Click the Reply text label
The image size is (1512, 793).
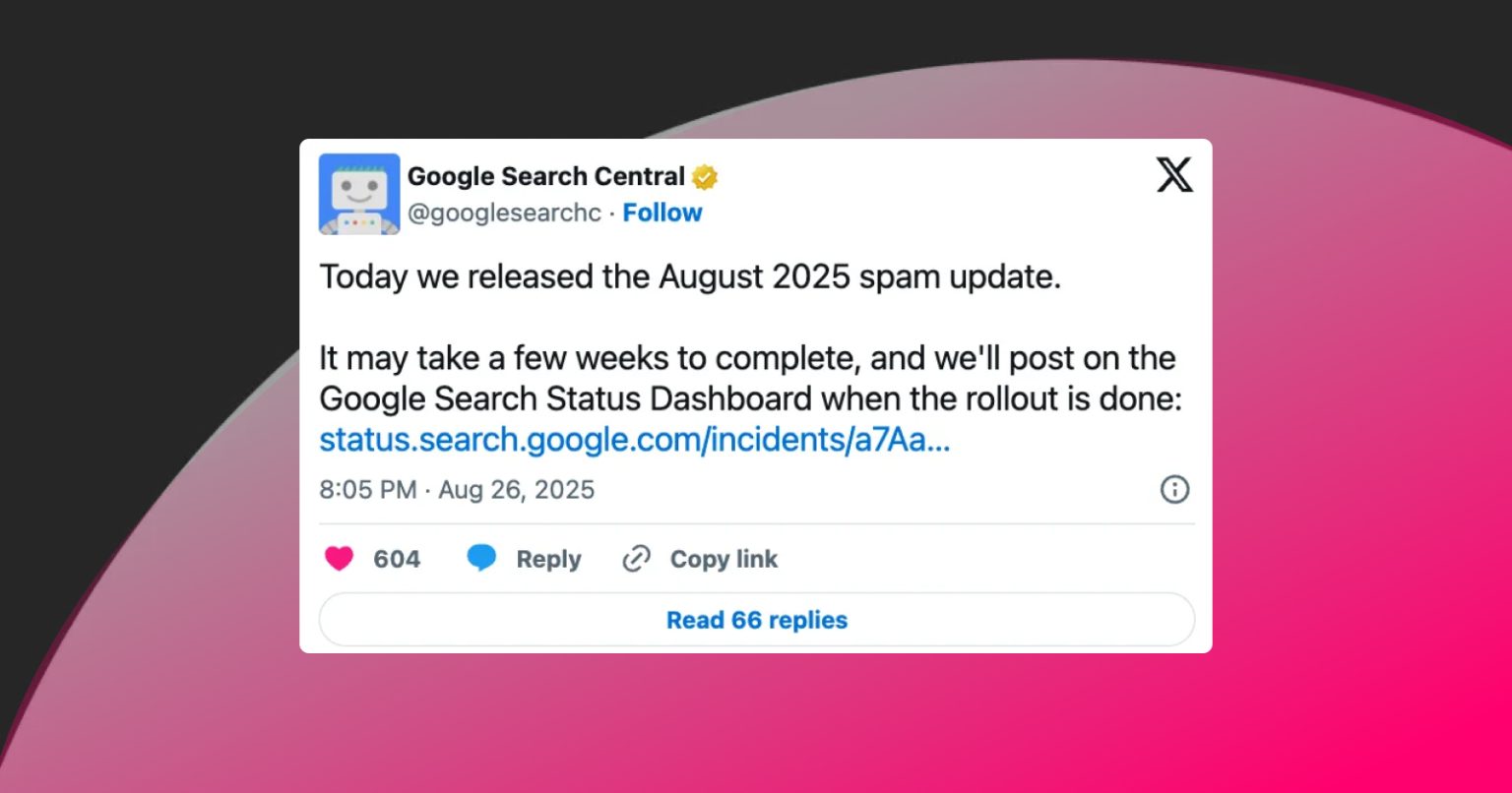pyautogui.click(x=548, y=559)
